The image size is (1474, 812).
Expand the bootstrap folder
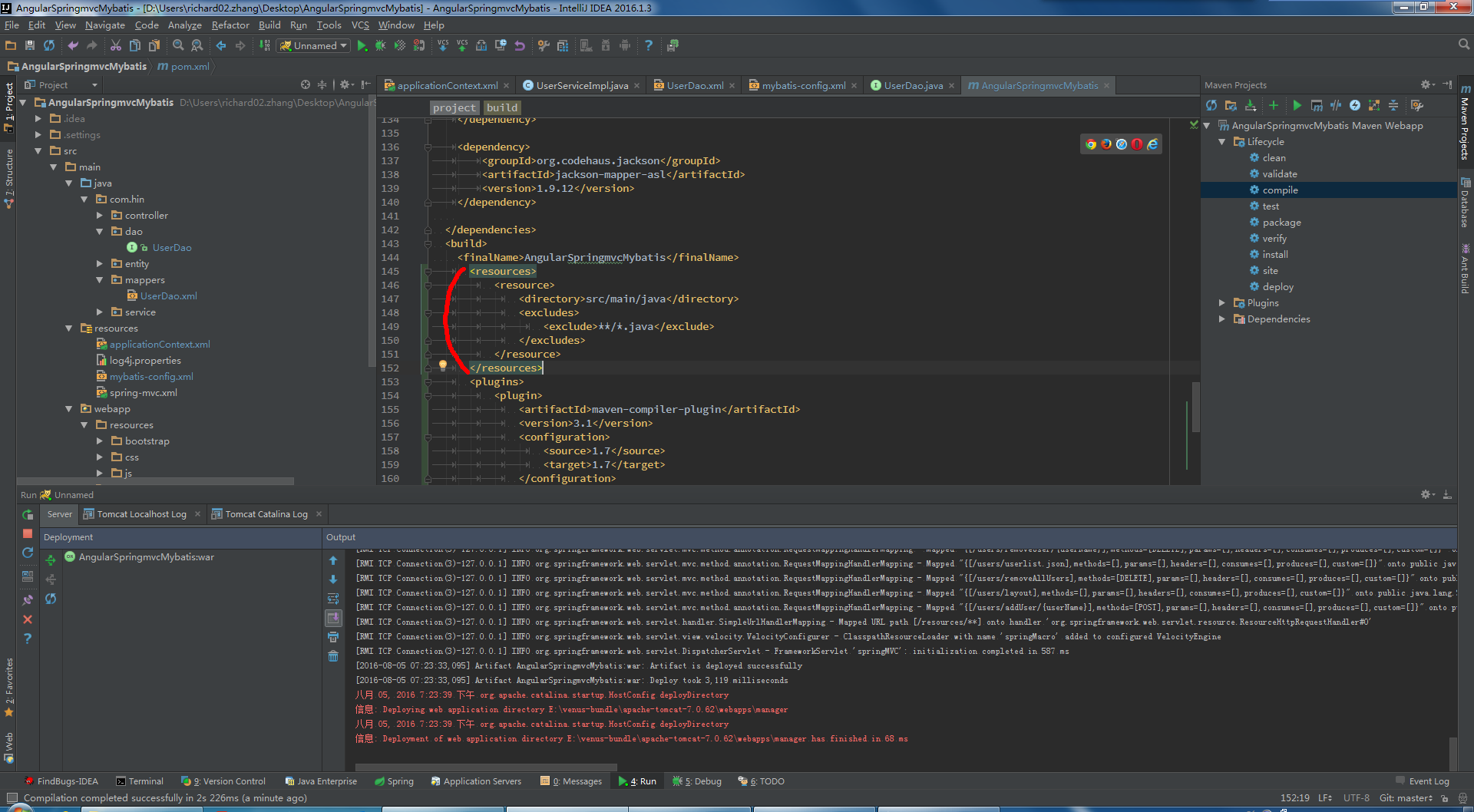click(100, 441)
